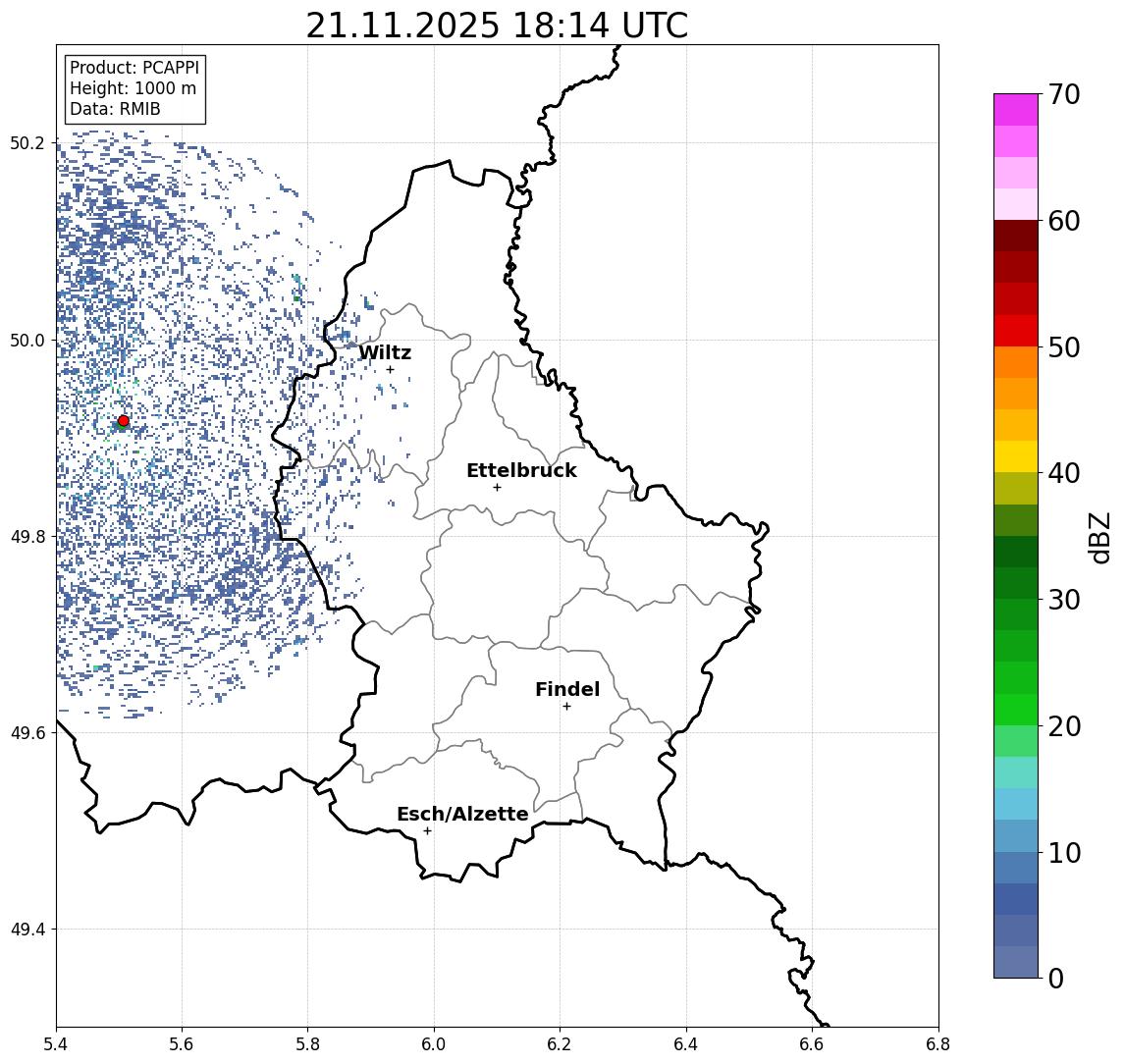Click the title 21.11.2025 18:14 UTC
Screen dimensions: 1124x1064
click(497, 26)
